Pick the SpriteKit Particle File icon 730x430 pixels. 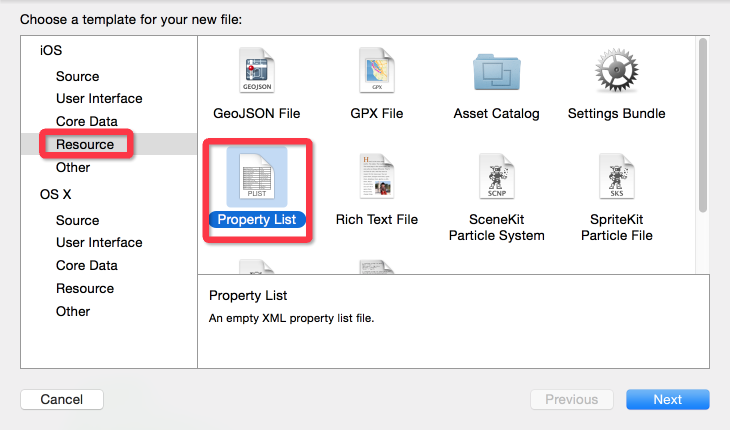616,177
